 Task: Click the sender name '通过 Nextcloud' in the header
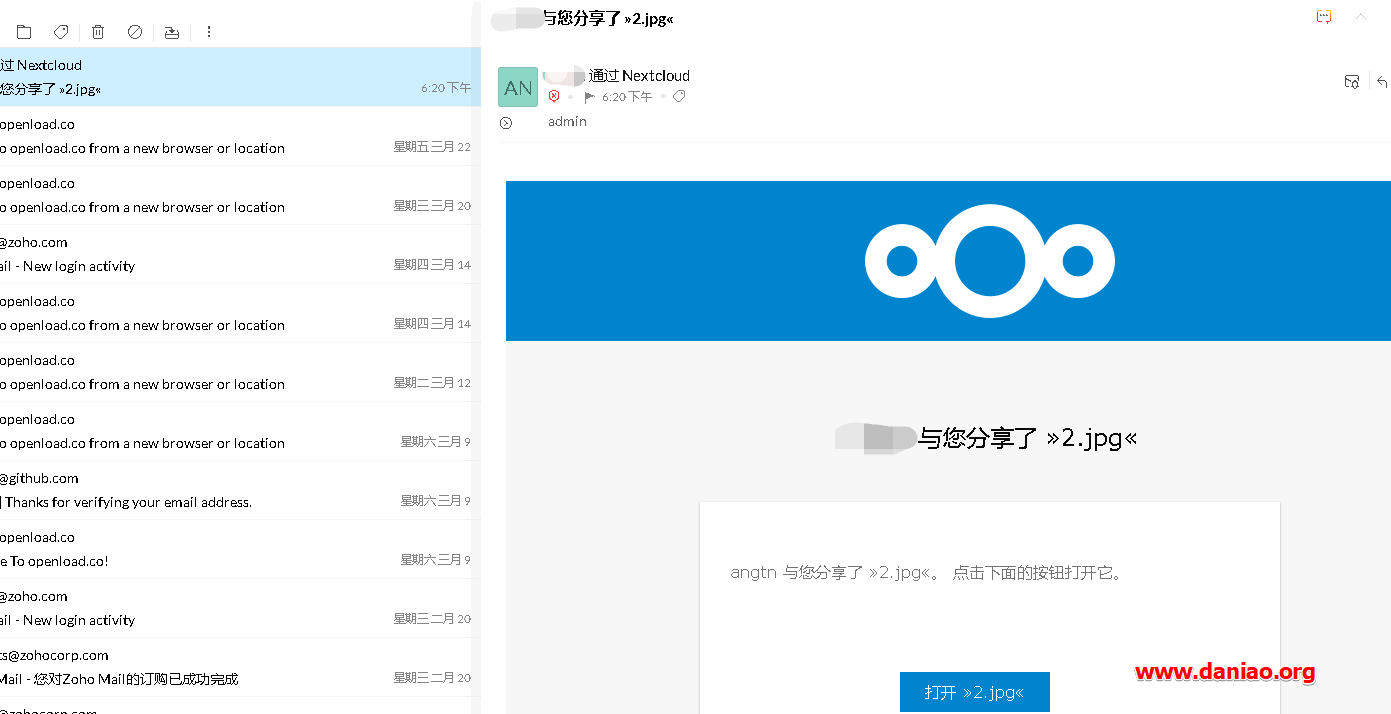pyautogui.click(x=639, y=75)
